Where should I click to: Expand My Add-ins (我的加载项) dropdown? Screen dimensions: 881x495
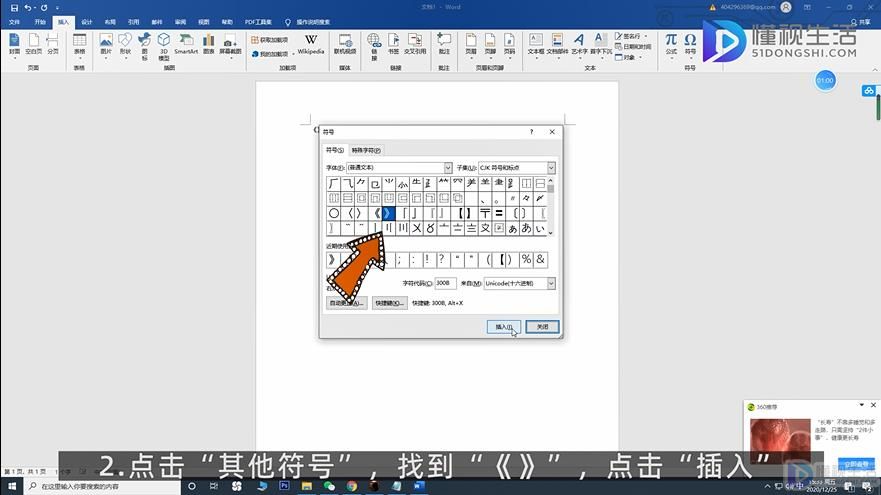(293, 54)
